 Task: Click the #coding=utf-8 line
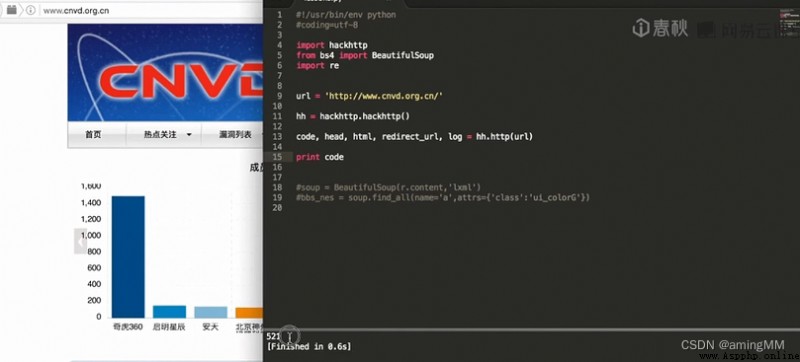coord(327,24)
